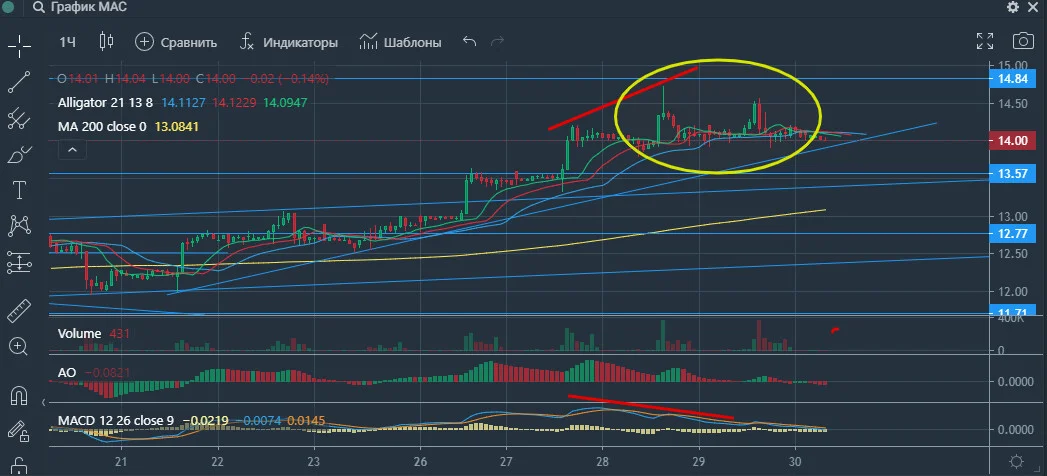Screen dimensions: 1047x476
Task: Select the XABCD patterns tool
Action: pos(19,226)
